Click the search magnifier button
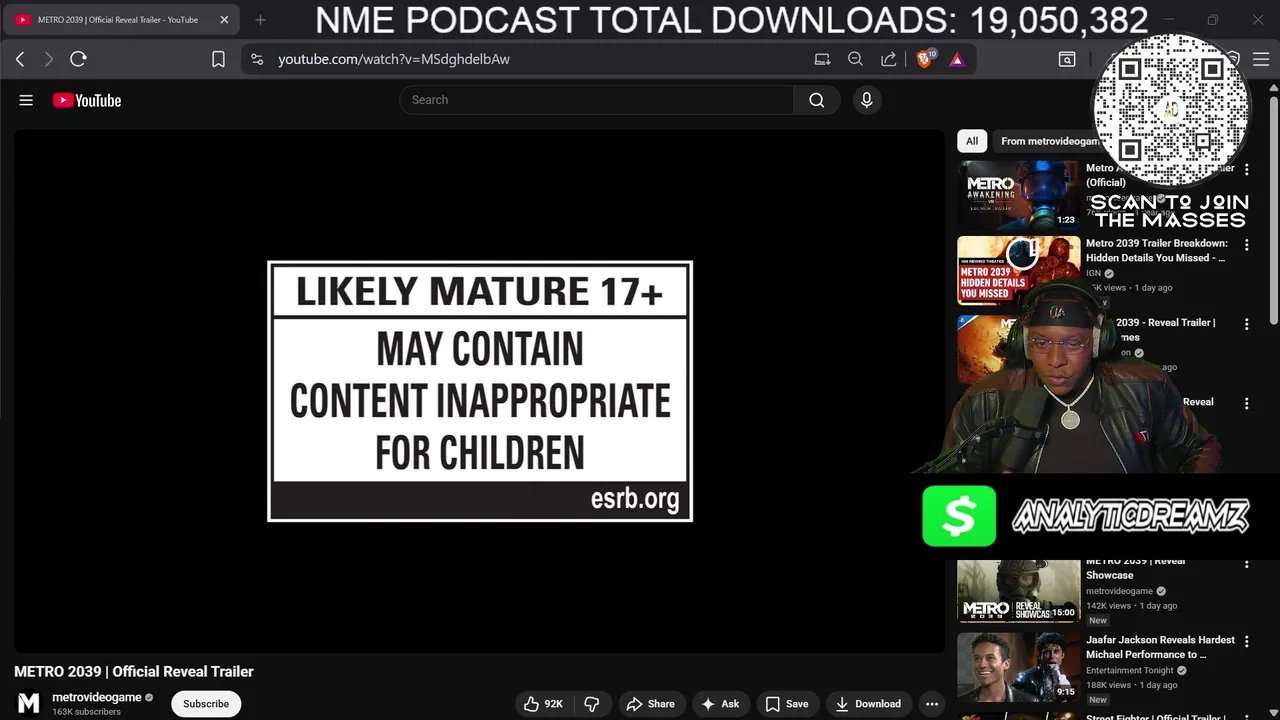The image size is (1280, 720). click(x=817, y=100)
